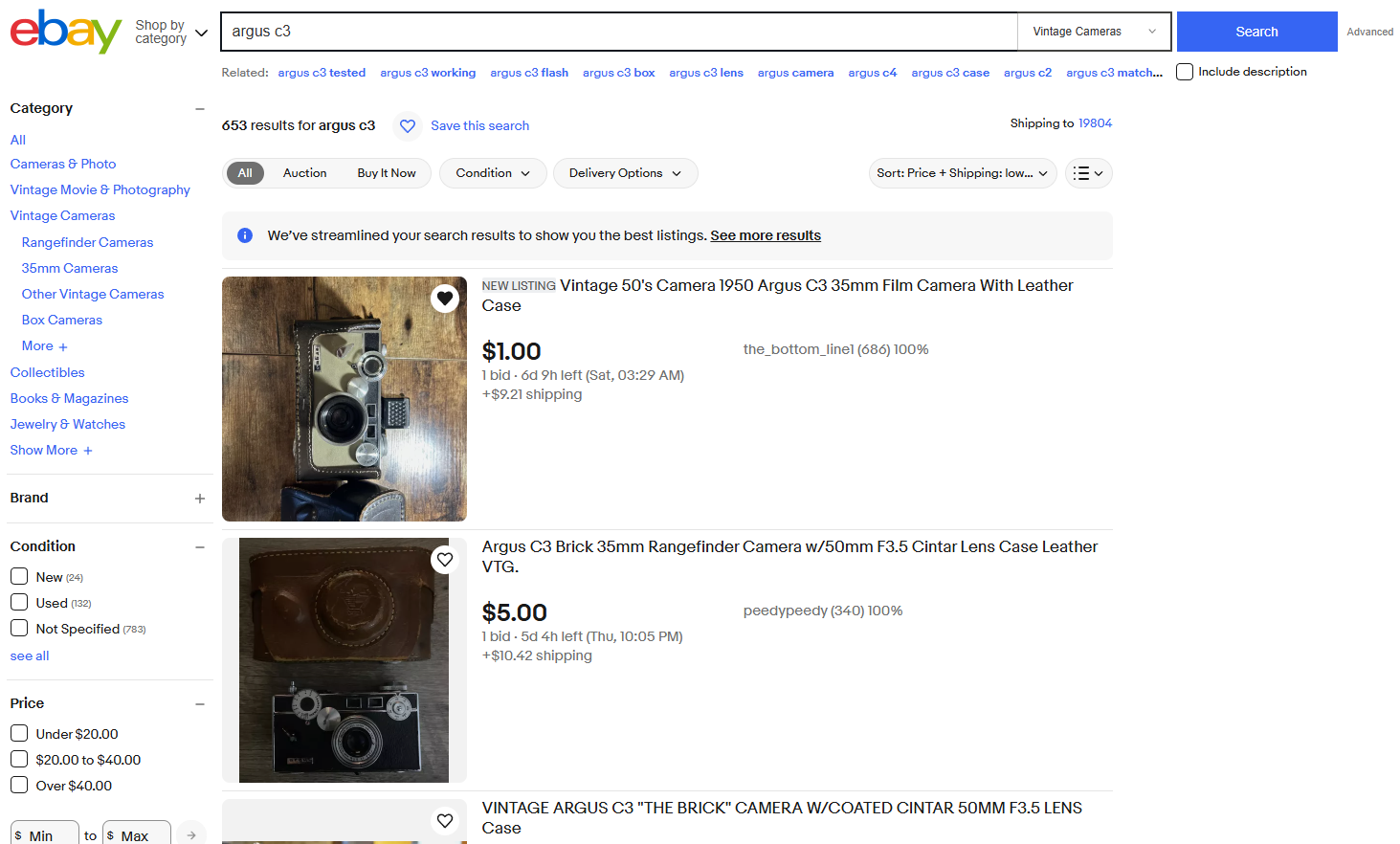Collapse the Price section minus icon

point(200,704)
